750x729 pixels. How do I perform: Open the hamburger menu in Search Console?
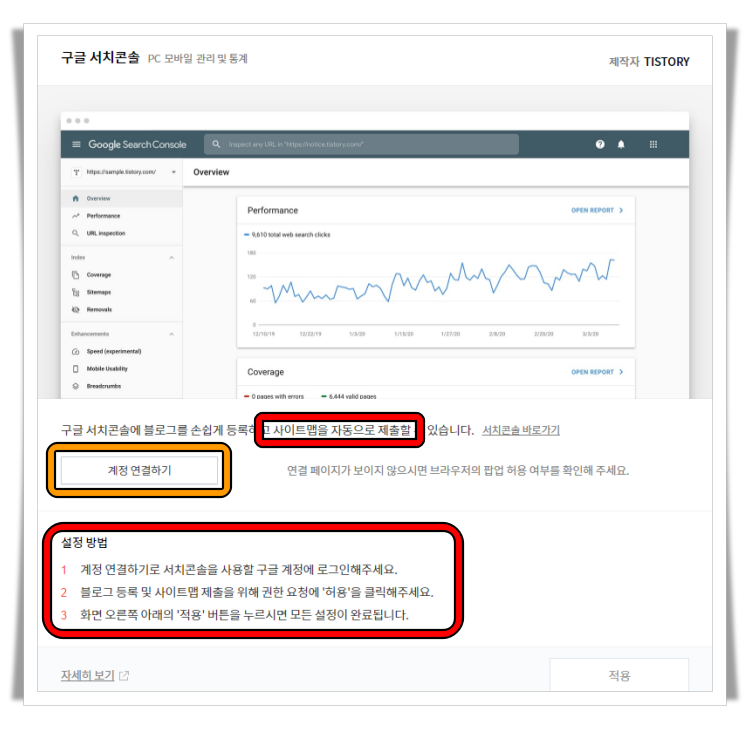pyautogui.click(x=76, y=144)
